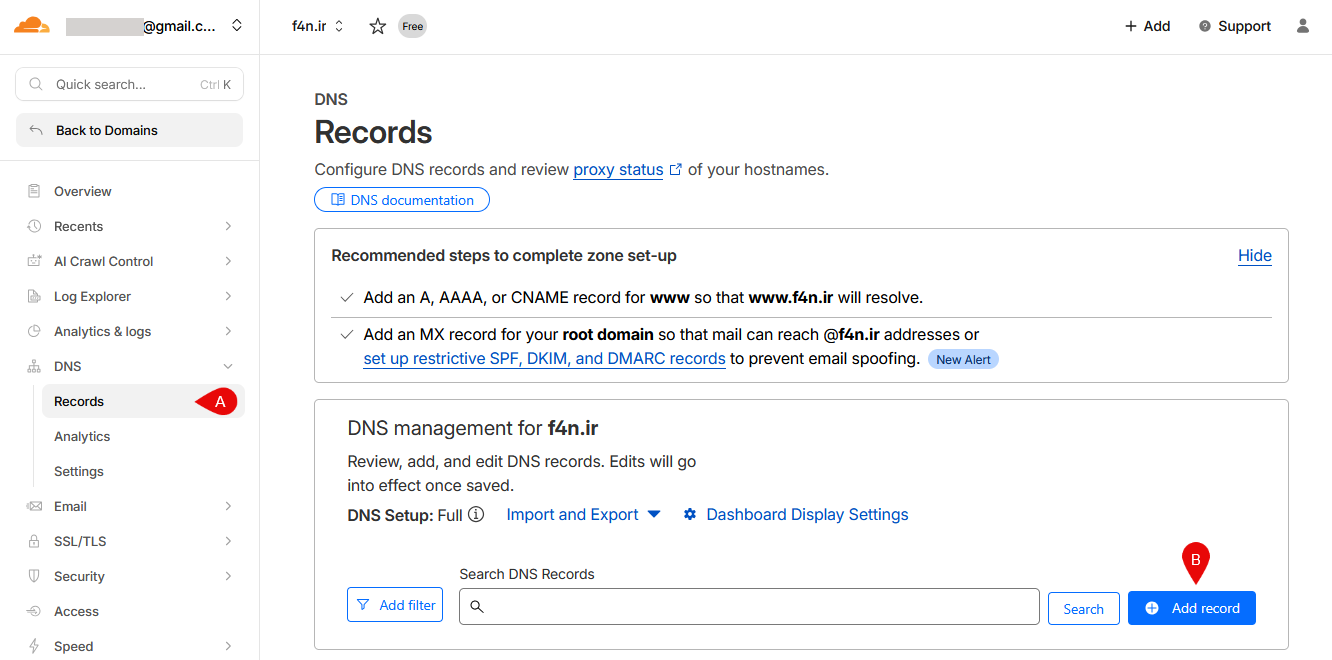1332x660 pixels.
Task: Star the f4n.ir domain
Action: click(x=377, y=27)
